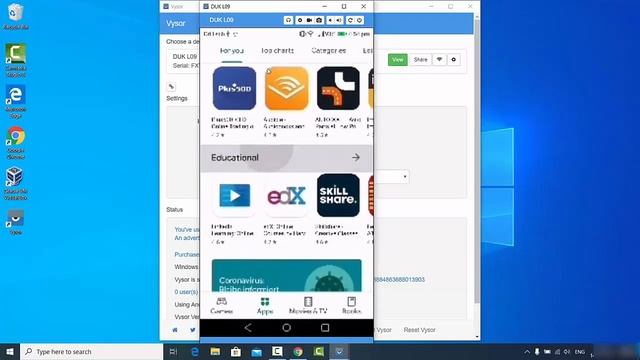Click the power icon in DUK L09 toolbar
Image resolution: width=640 pixels, height=360 pixels.
pos(360,20)
